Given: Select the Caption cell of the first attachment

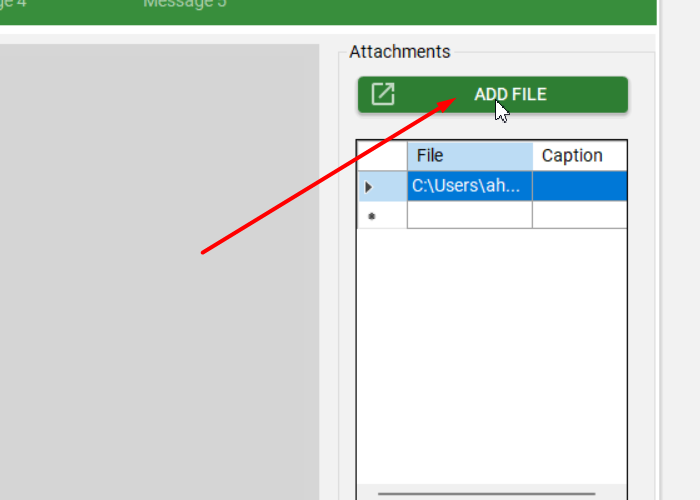Looking at the screenshot, I should [x=579, y=186].
